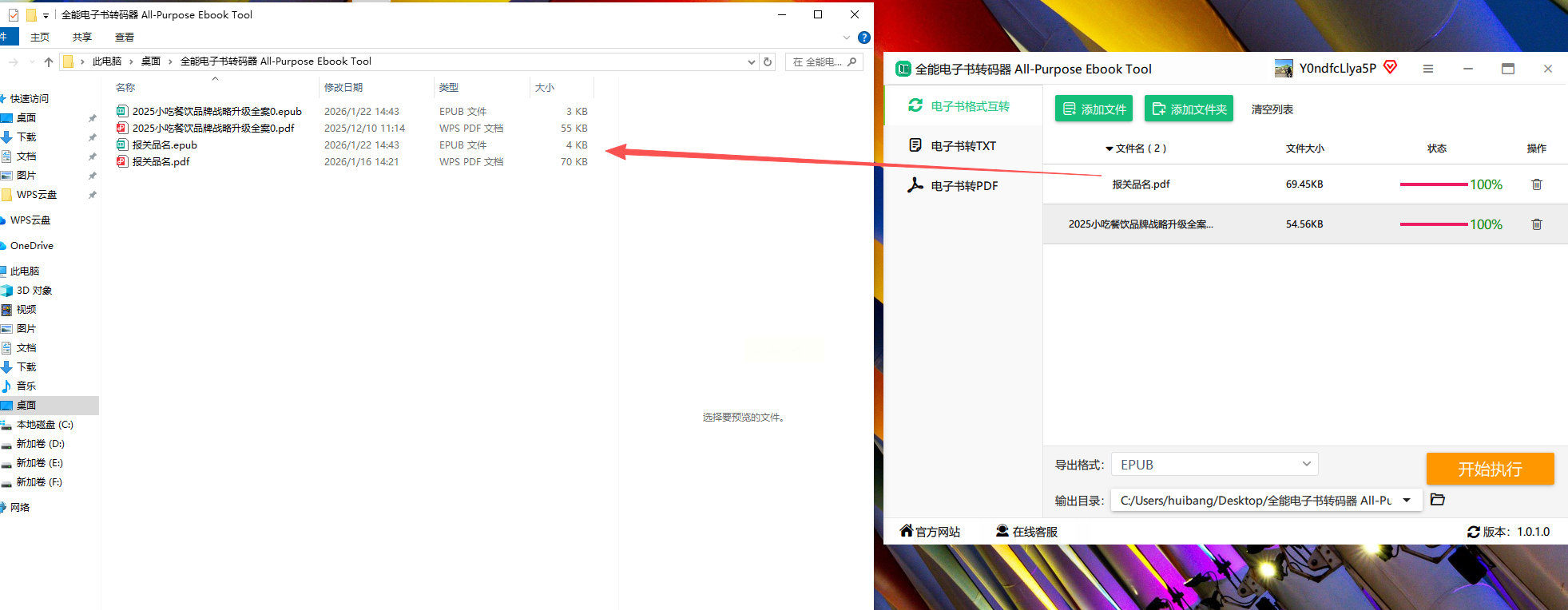
Task: Open the 输出目录 path dropdown
Action: pos(1407,501)
